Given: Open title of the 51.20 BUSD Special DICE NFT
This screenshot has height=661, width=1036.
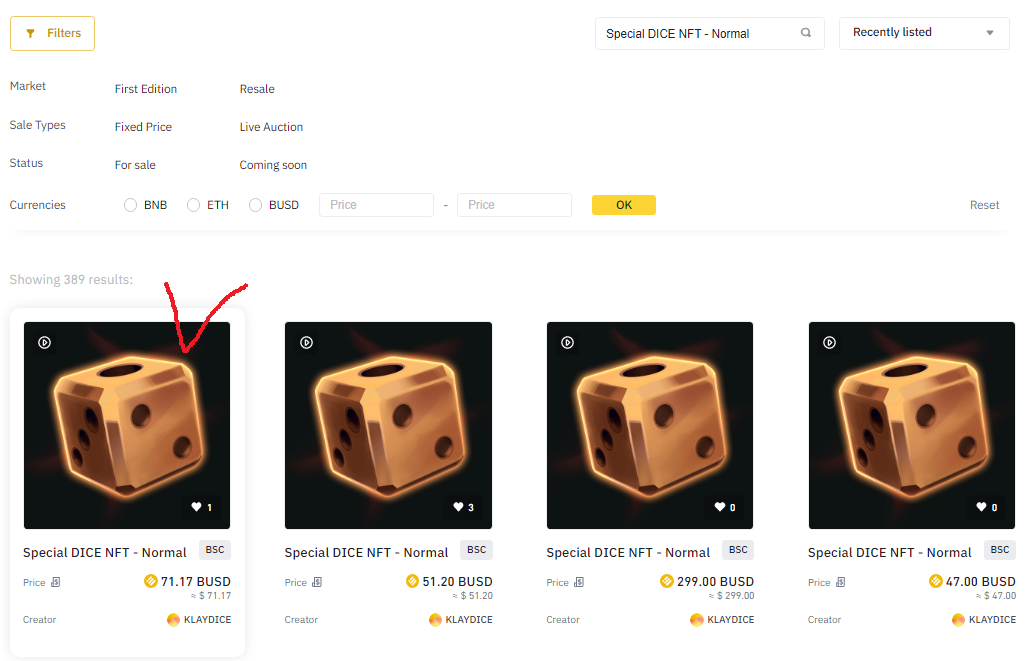Looking at the screenshot, I should pos(367,553).
